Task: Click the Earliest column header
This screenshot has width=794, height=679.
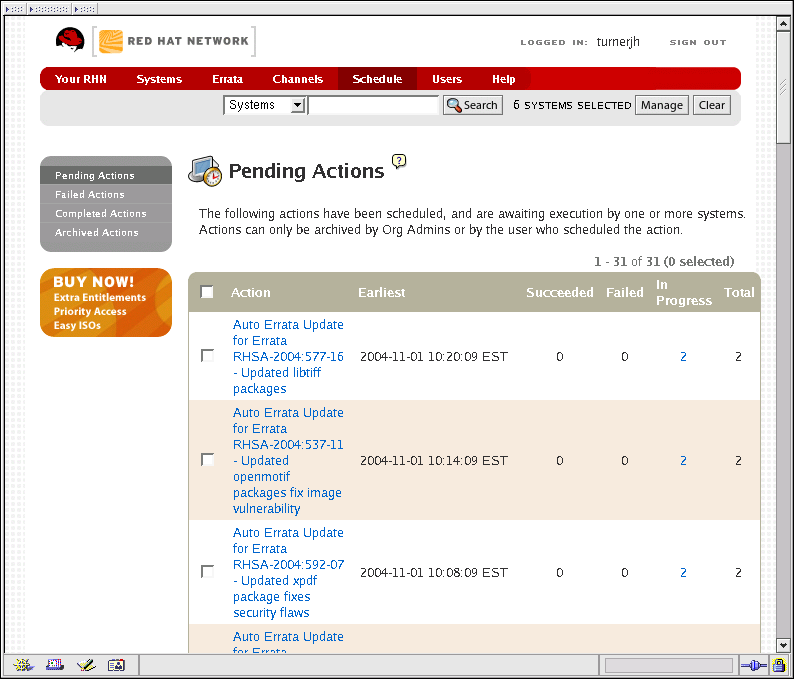Action: click(382, 293)
